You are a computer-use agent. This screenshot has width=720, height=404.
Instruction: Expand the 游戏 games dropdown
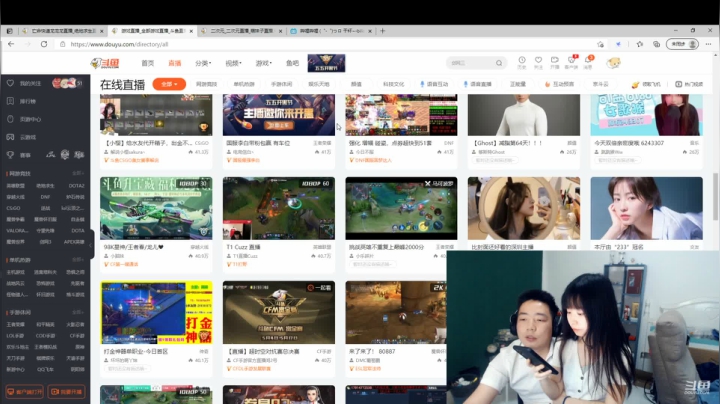[264, 63]
